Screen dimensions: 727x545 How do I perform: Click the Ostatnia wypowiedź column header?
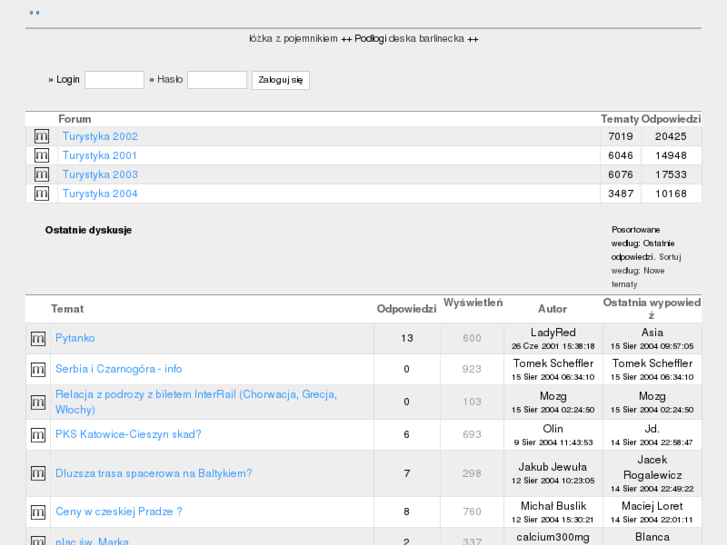(651, 309)
